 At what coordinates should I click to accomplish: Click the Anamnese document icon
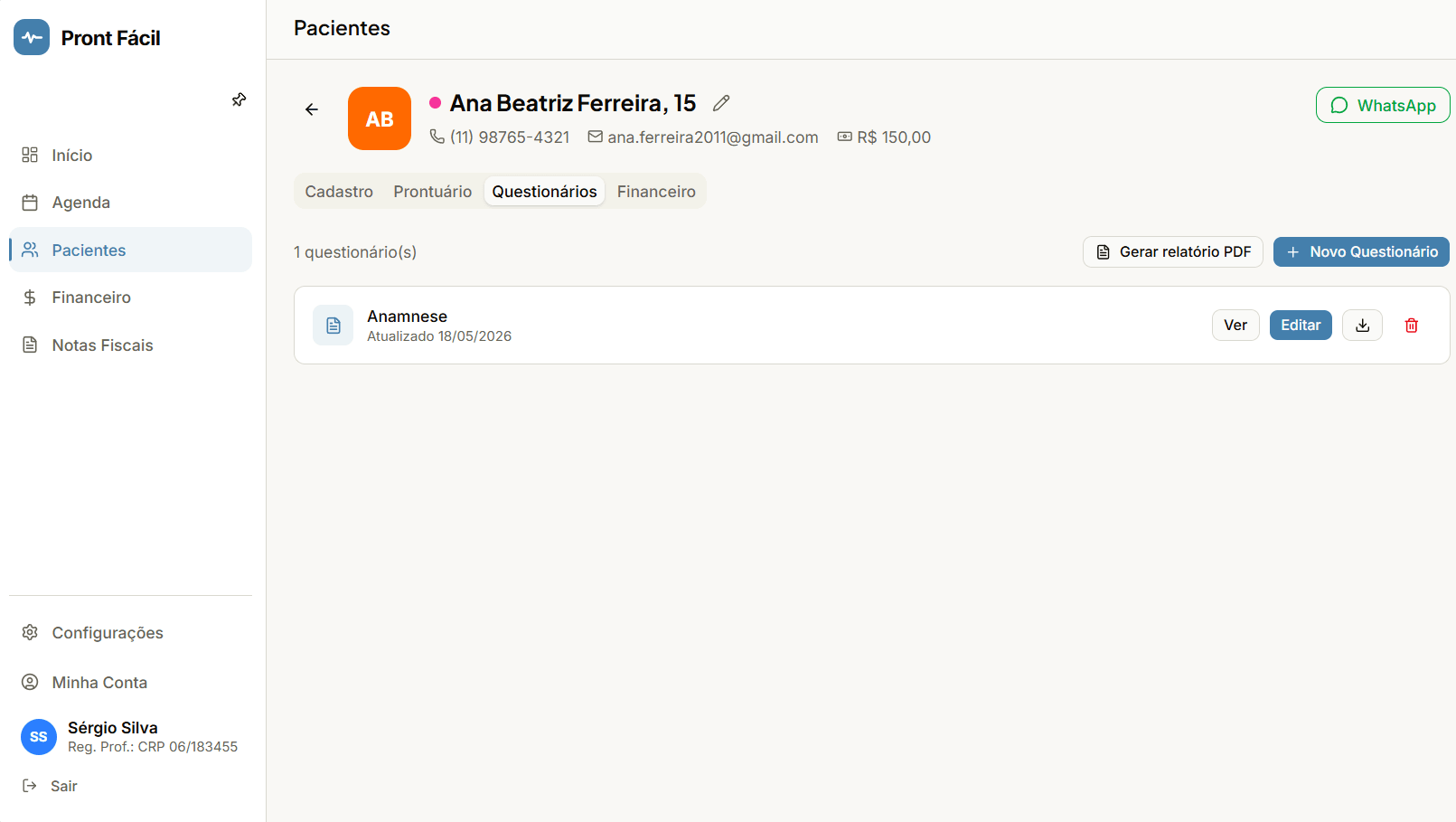[x=333, y=326]
